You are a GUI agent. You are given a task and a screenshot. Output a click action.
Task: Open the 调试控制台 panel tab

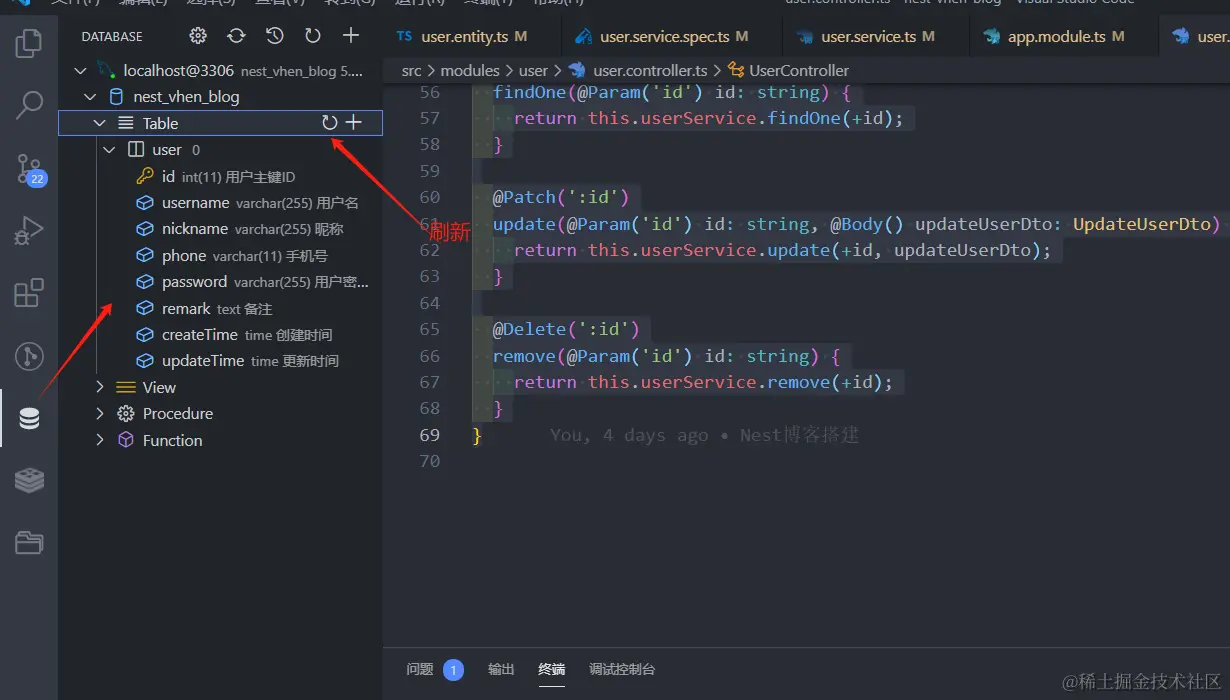pyautogui.click(x=622, y=670)
